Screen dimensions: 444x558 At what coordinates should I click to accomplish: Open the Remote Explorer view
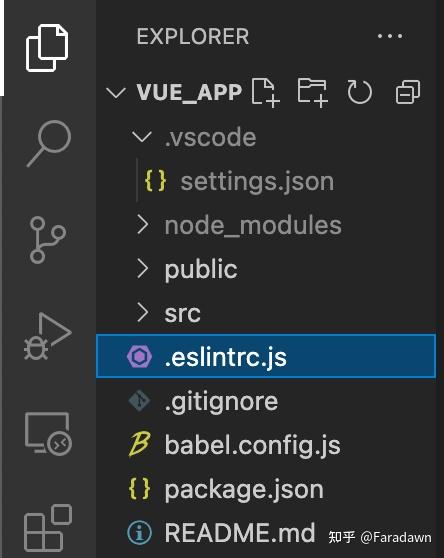click(48, 434)
